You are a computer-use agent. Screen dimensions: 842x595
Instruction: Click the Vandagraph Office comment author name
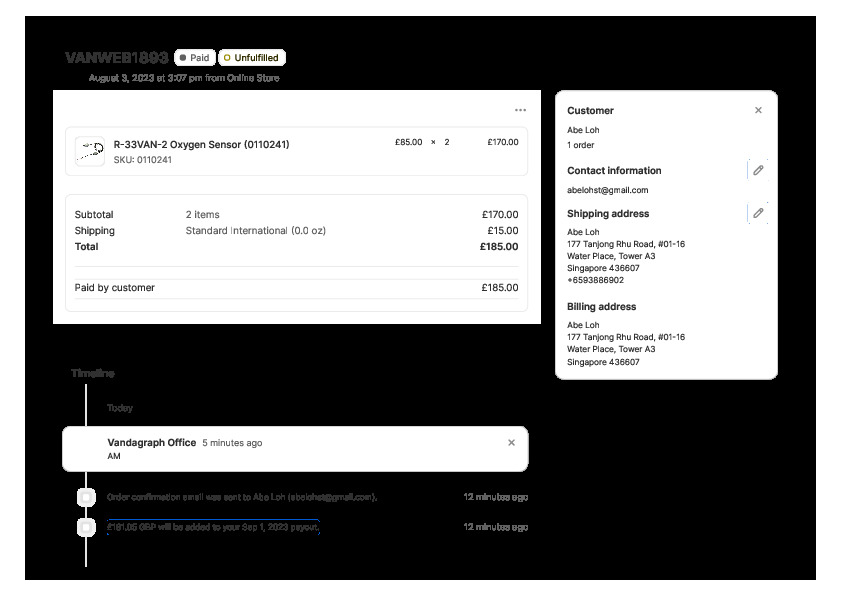pyautogui.click(x=151, y=442)
